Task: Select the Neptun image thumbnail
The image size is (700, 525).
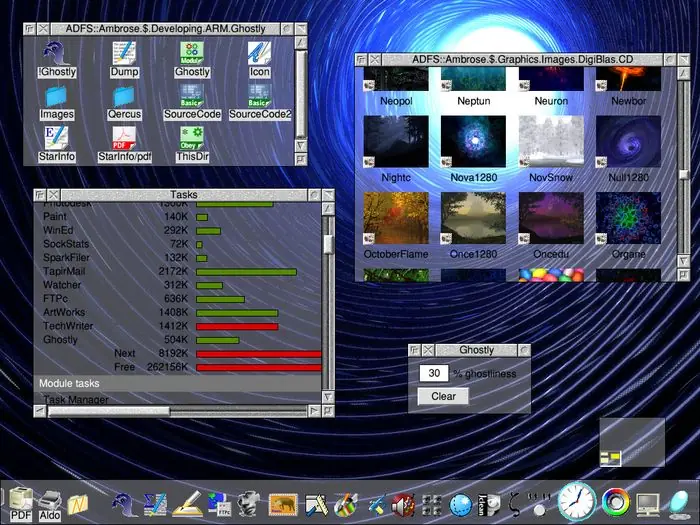Action: pyautogui.click(x=474, y=80)
